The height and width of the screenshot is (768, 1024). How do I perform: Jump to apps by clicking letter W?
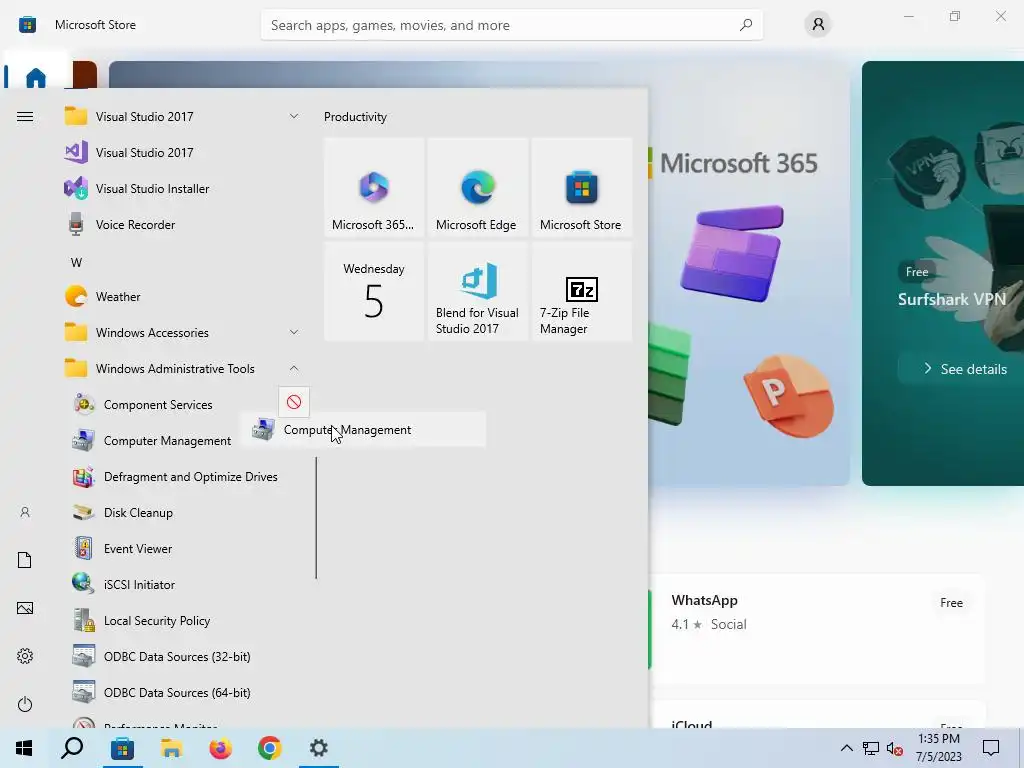pos(76,263)
